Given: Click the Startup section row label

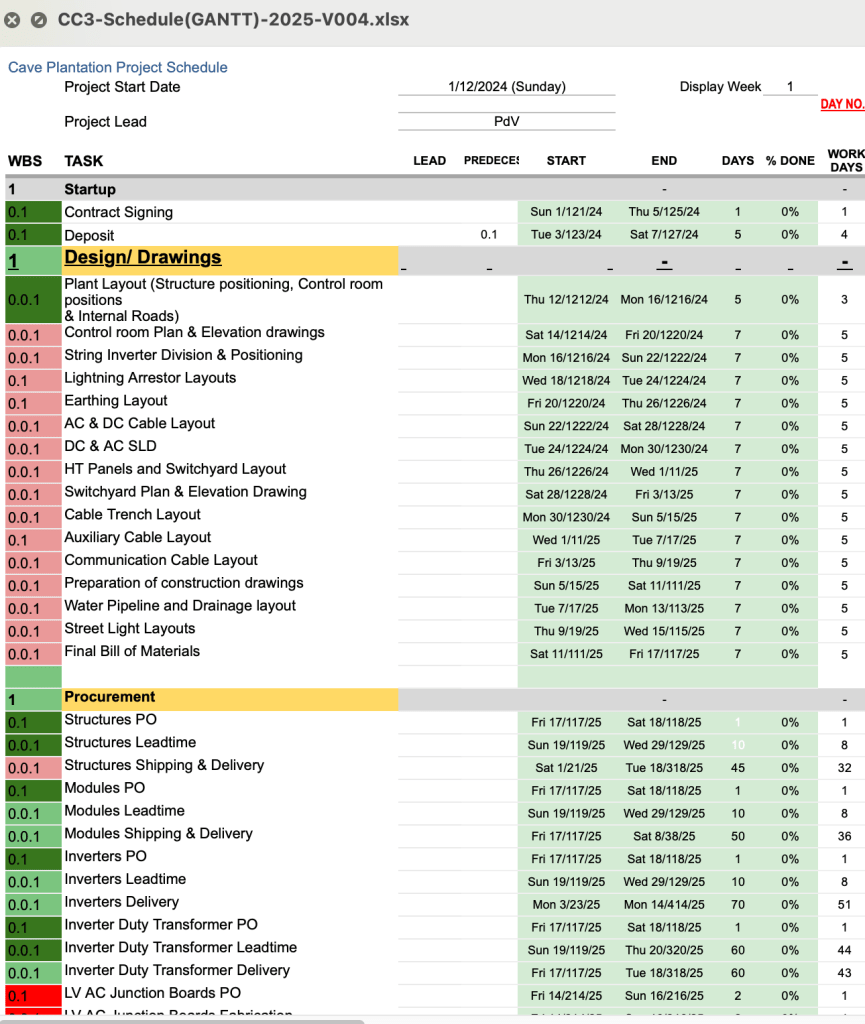Looking at the screenshot, I should click(90, 189).
